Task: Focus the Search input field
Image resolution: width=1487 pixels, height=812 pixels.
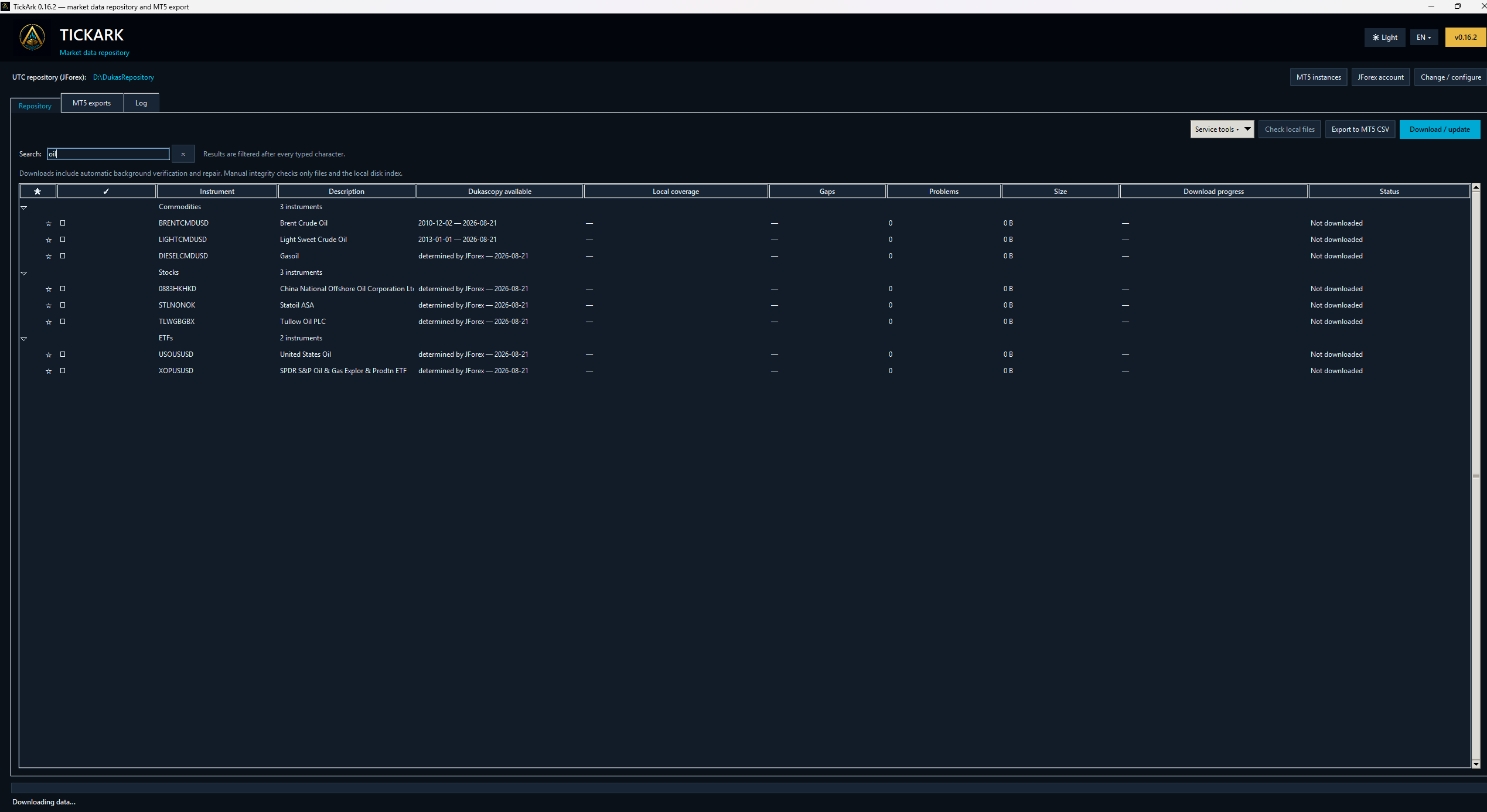Action: pos(108,154)
